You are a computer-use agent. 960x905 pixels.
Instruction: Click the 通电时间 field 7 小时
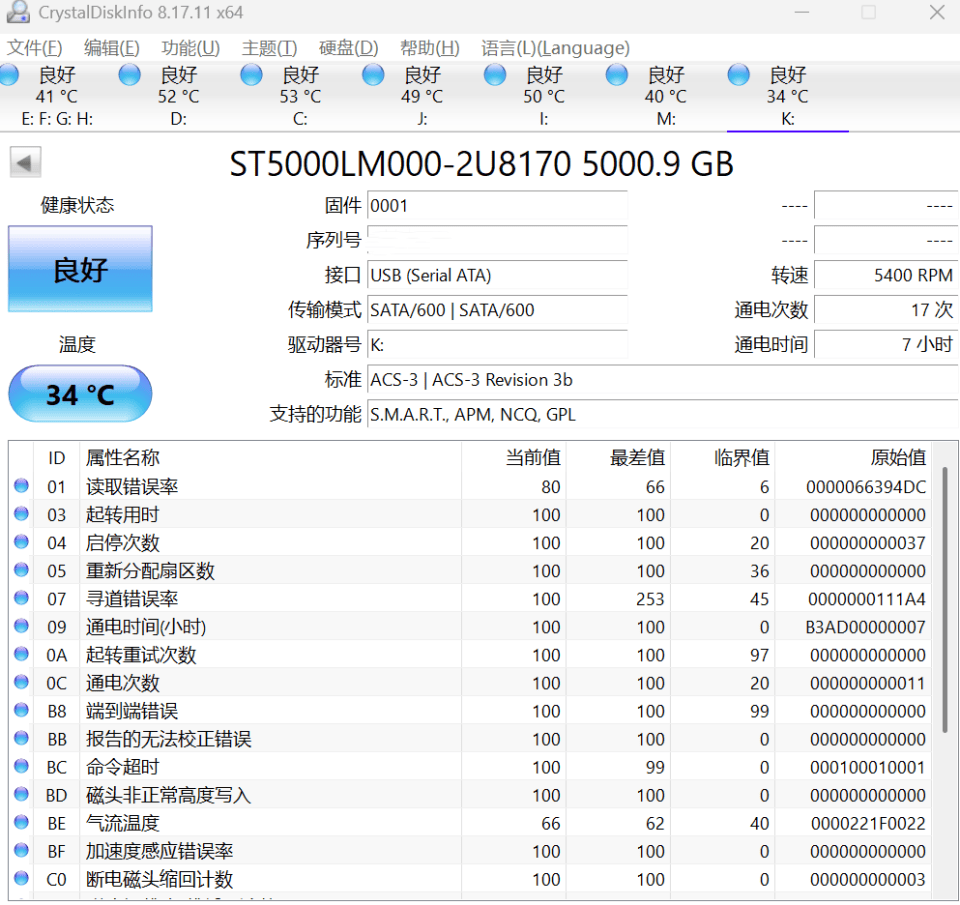coord(885,345)
